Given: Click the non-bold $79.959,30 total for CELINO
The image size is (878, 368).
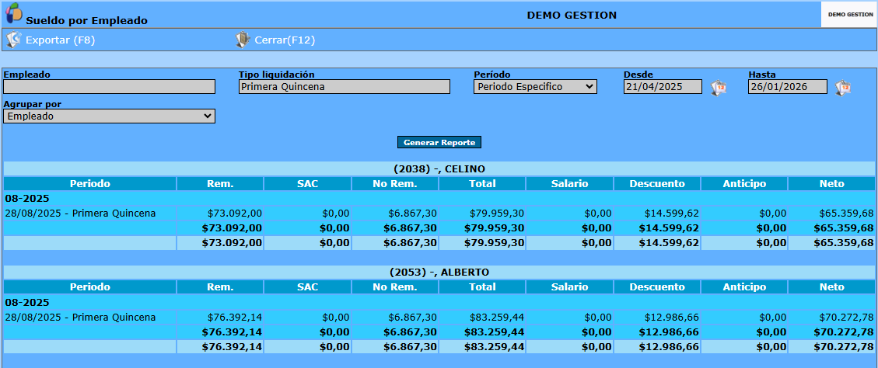Looking at the screenshot, I should coord(497,213).
